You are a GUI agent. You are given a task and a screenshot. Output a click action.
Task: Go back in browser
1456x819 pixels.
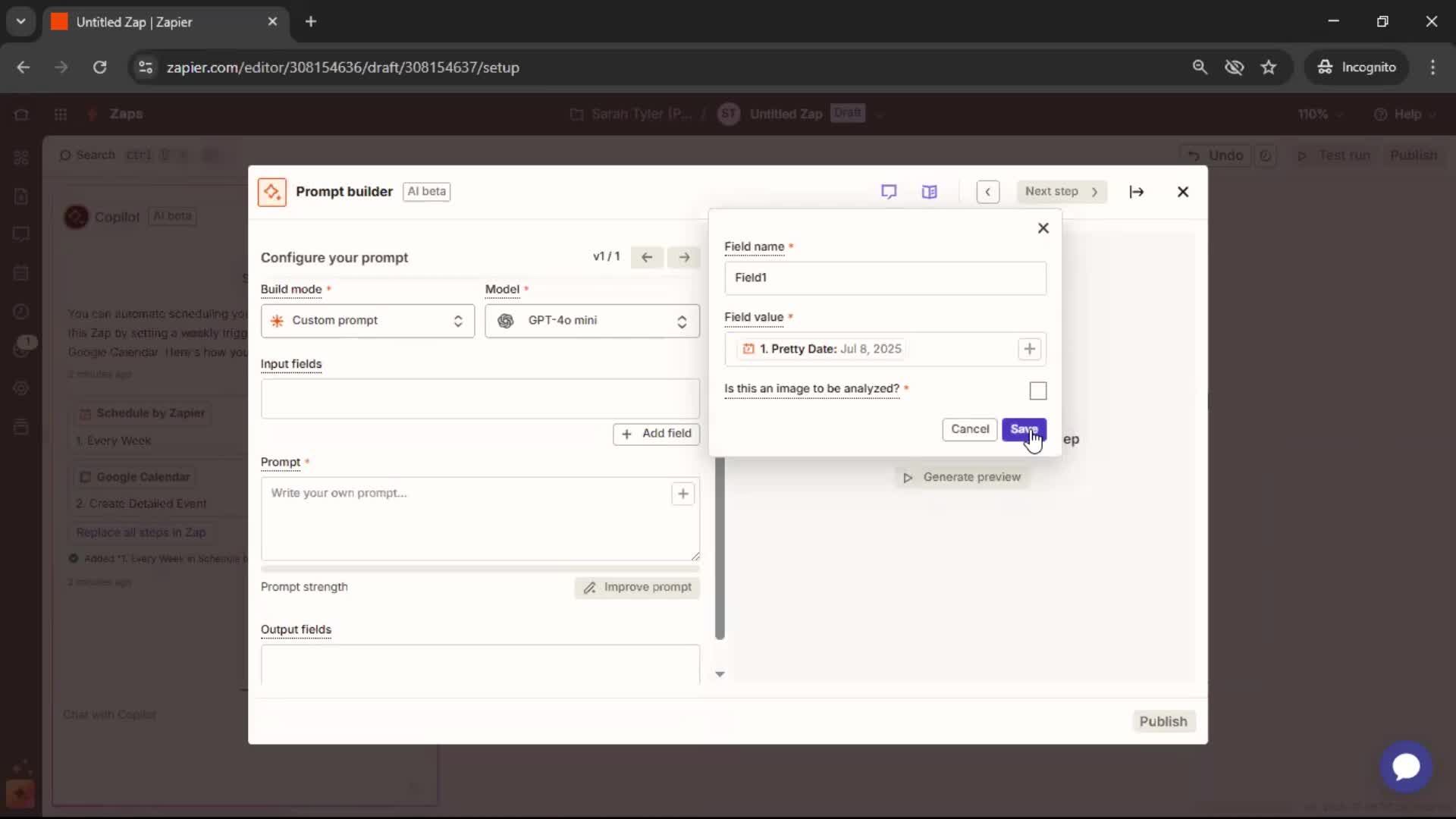click(x=24, y=67)
